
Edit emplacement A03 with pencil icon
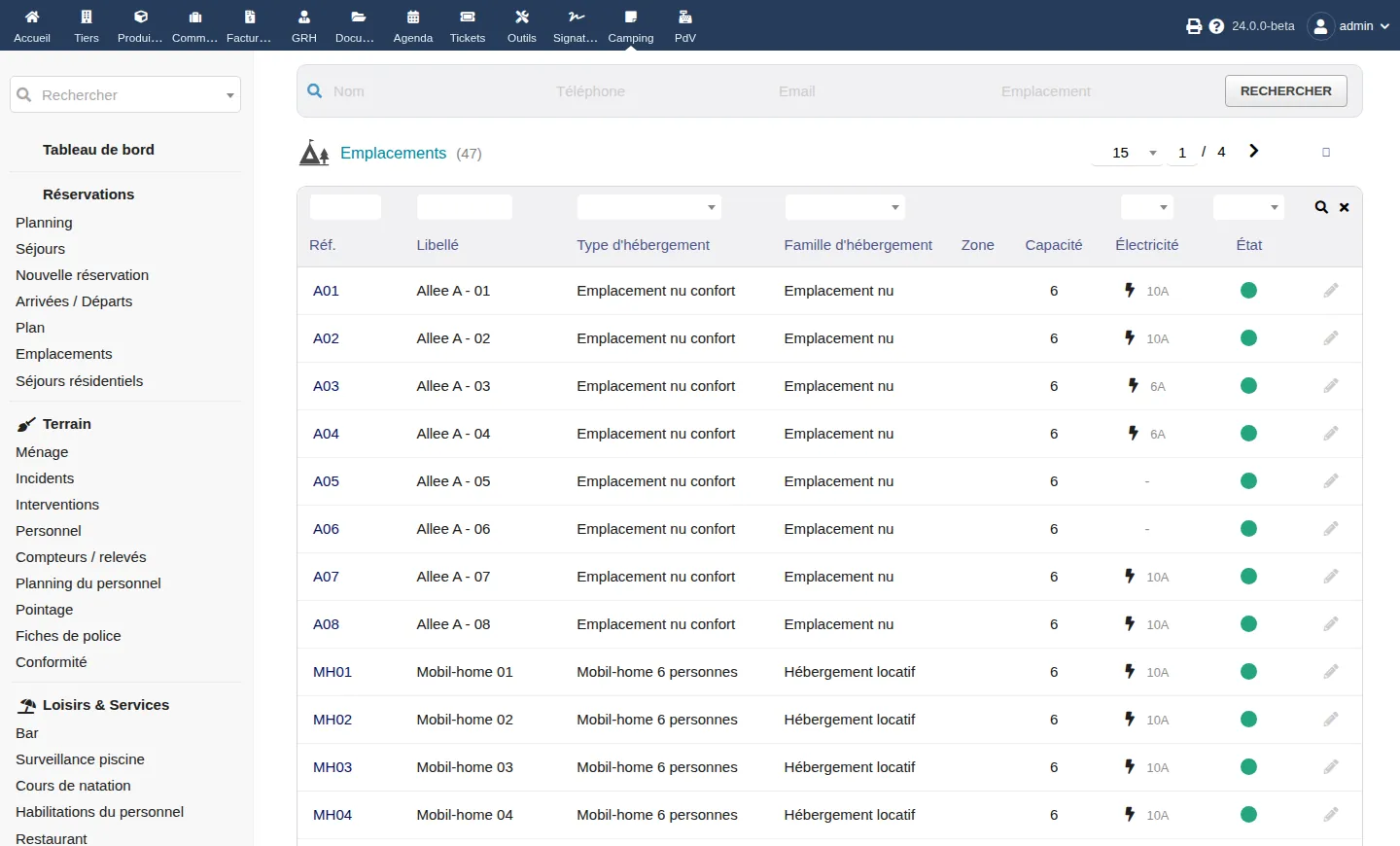pyautogui.click(x=1331, y=386)
